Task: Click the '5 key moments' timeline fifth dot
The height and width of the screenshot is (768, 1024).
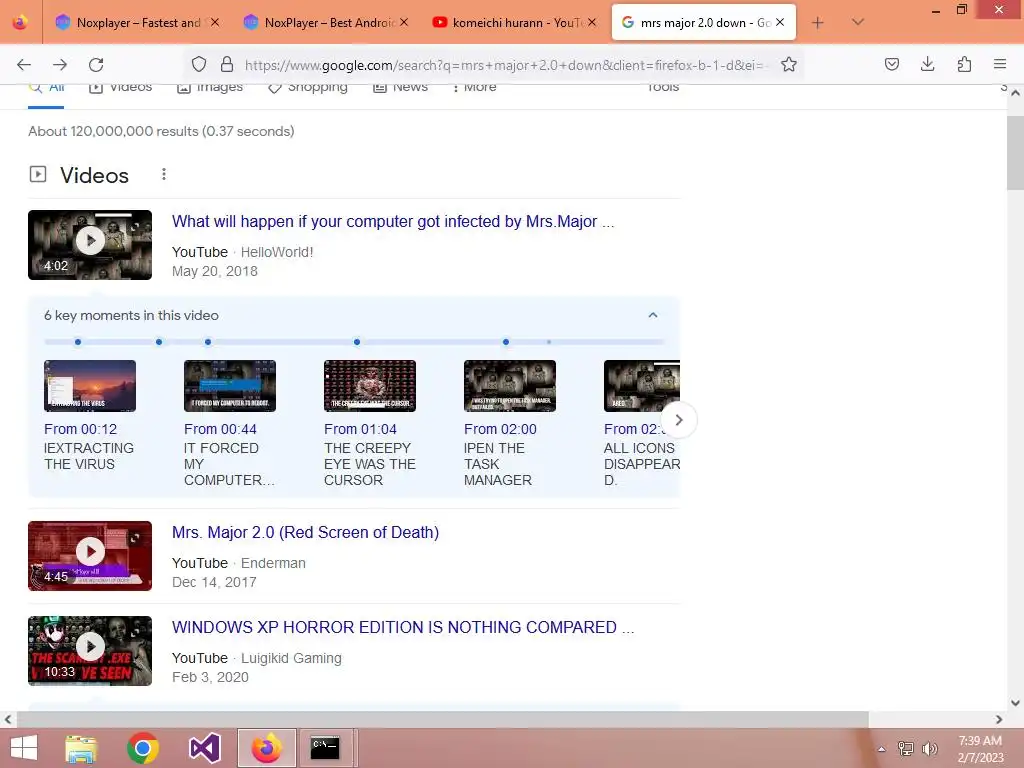Action: click(x=505, y=342)
